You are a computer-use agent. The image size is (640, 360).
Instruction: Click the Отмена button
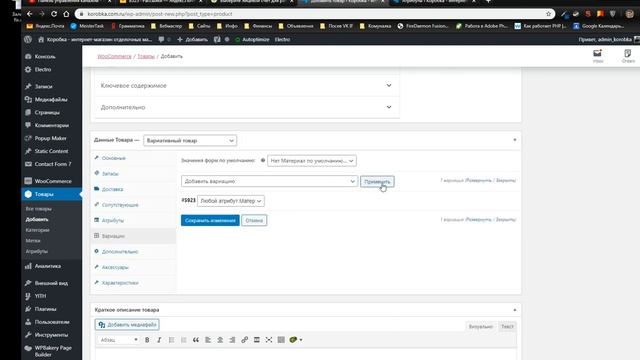pyautogui.click(x=254, y=220)
